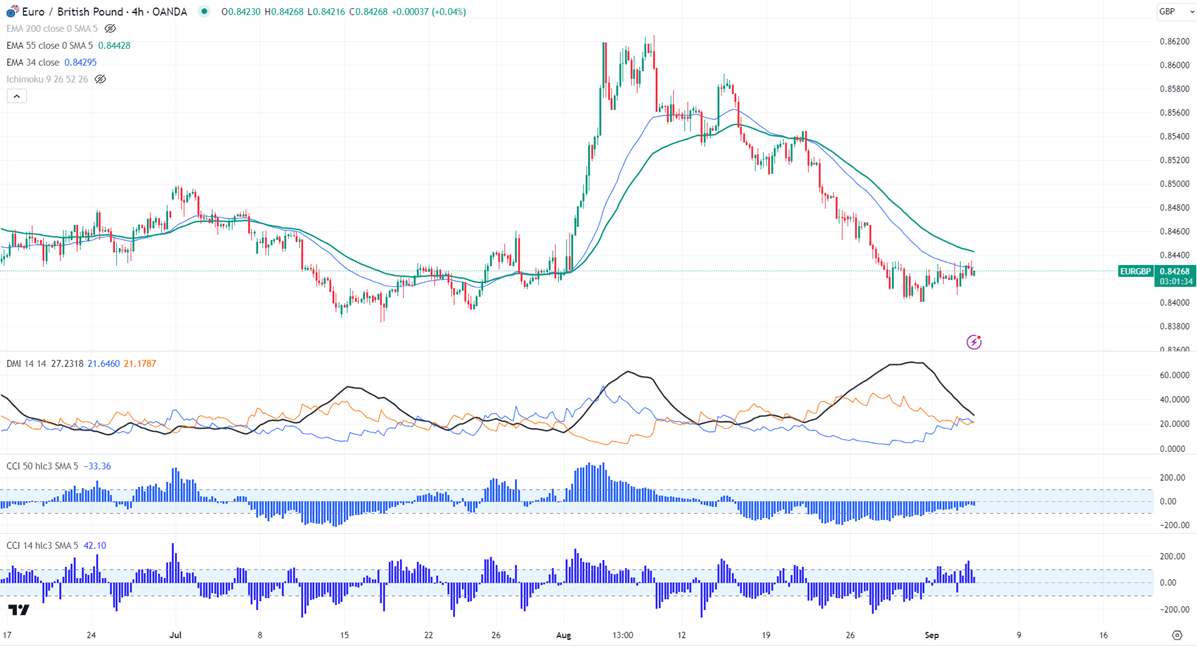The image size is (1197, 647).
Task: Show the hidden EMA 200 indicator
Action: click(x=111, y=28)
